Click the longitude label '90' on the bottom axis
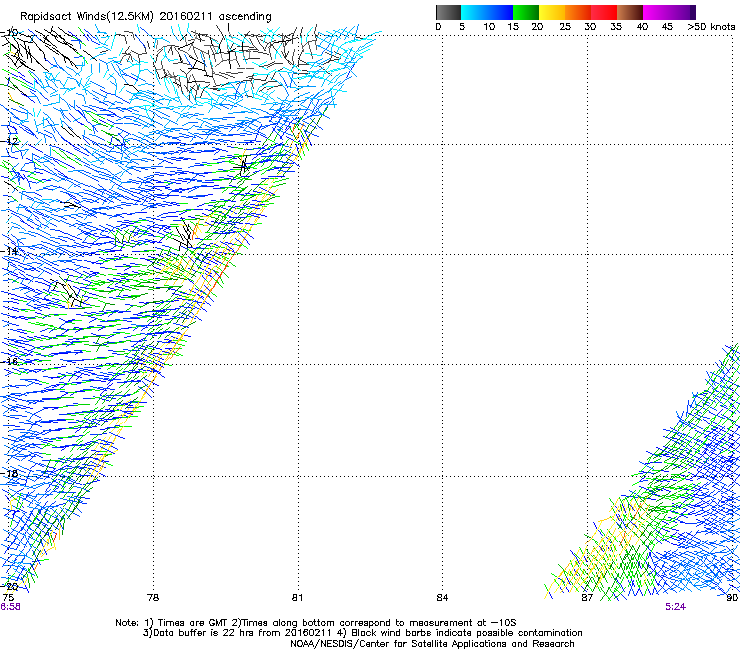This screenshot has width=740, height=650. coord(732,598)
